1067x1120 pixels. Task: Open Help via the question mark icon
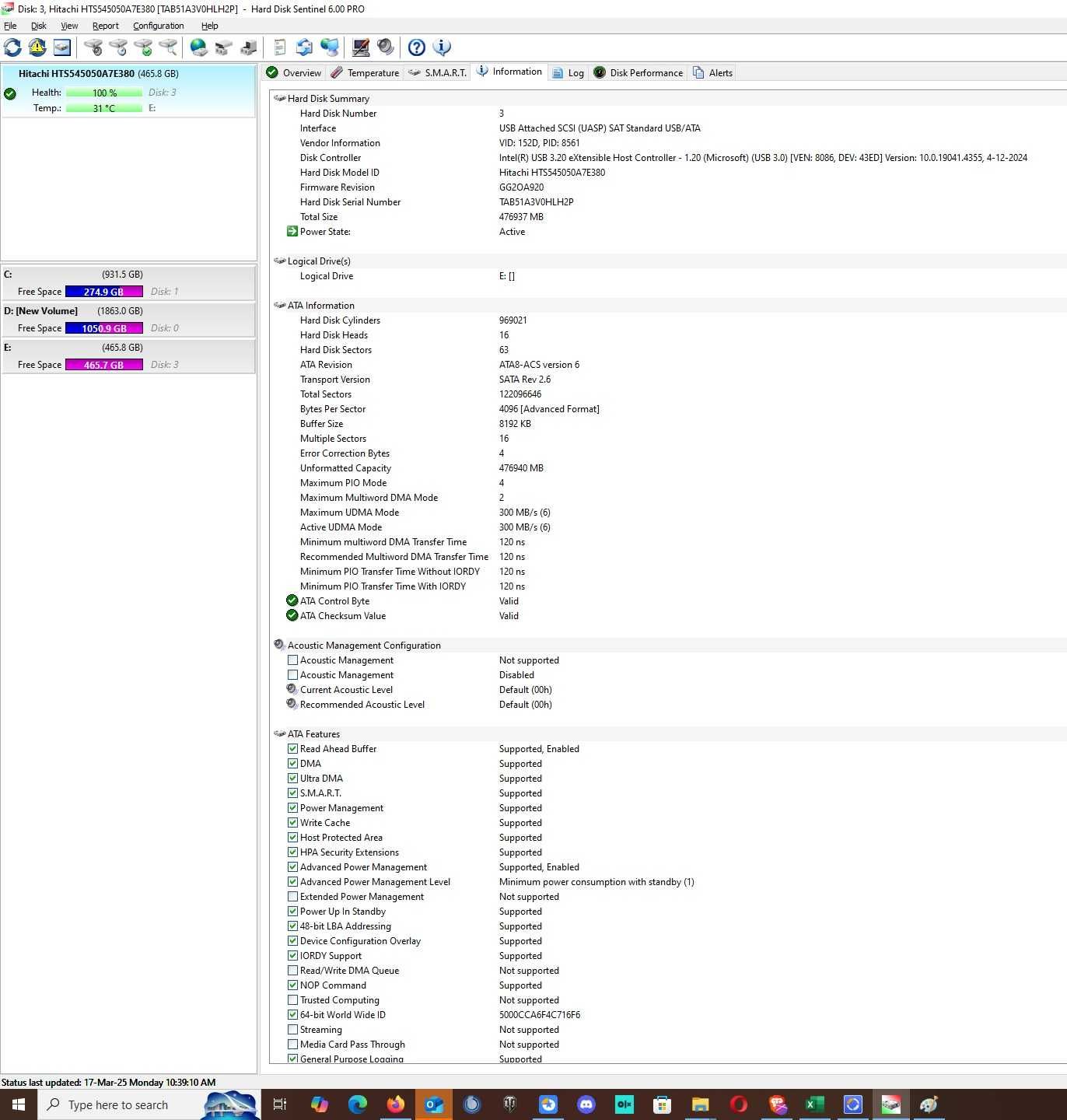pyautogui.click(x=417, y=47)
